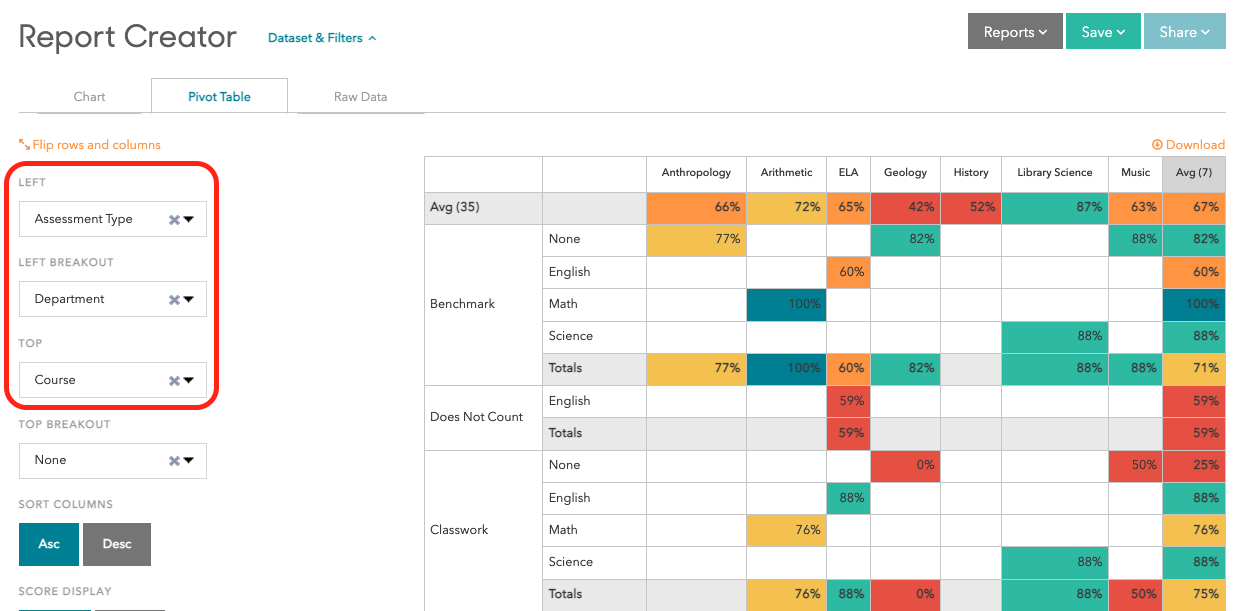1242x611 pixels.
Task: Clear the Course selection with the X icon
Action: (174, 380)
